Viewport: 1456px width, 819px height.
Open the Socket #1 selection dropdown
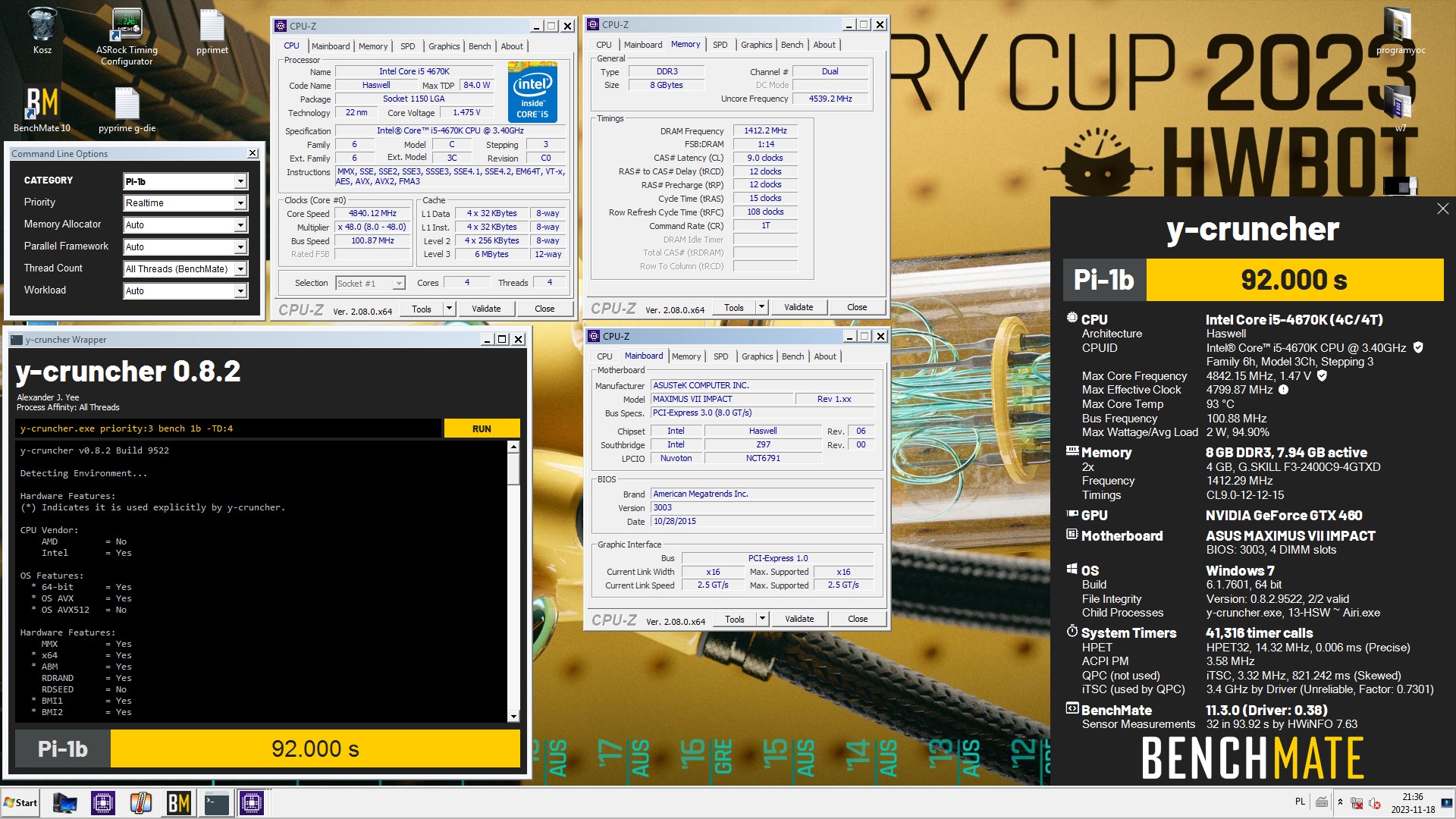coord(370,284)
